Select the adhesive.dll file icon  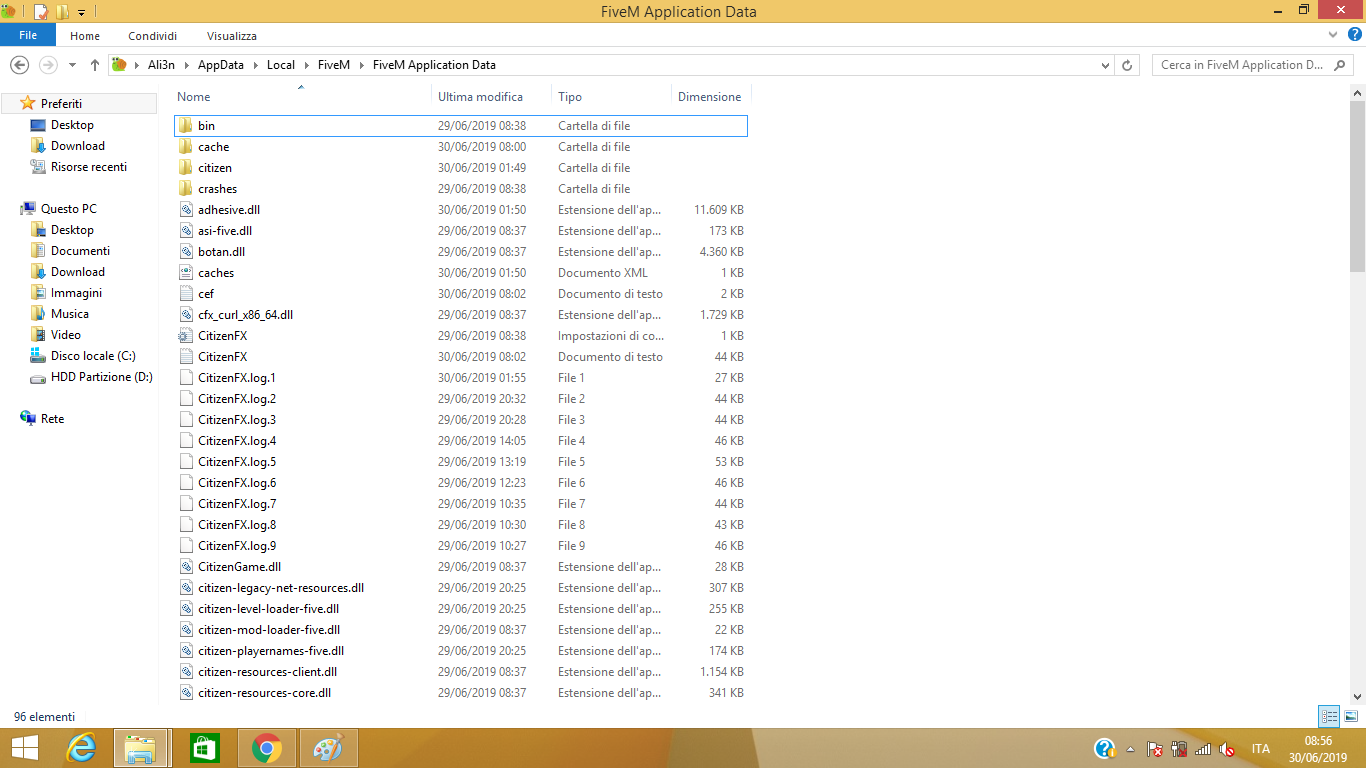click(186, 210)
